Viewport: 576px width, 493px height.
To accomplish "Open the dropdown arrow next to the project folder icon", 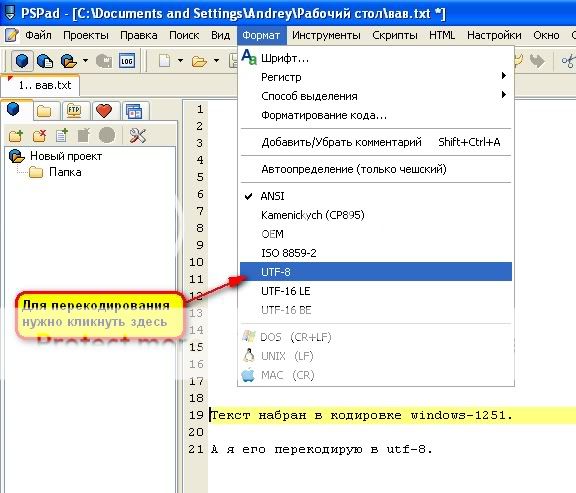I will pos(85,60).
